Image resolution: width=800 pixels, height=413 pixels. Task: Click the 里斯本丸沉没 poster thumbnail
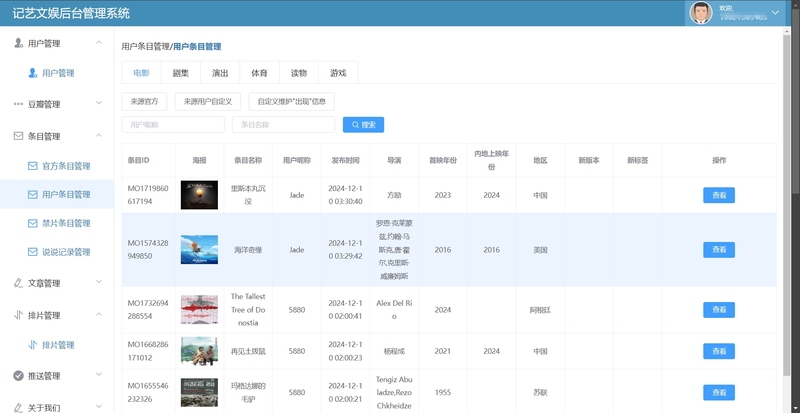(199, 195)
